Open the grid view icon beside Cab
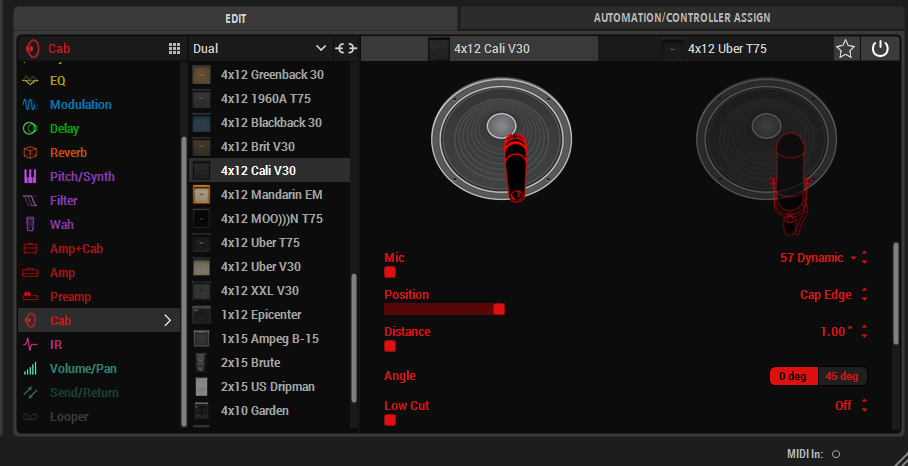Viewport: 908px width, 466px height. pyautogui.click(x=174, y=49)
